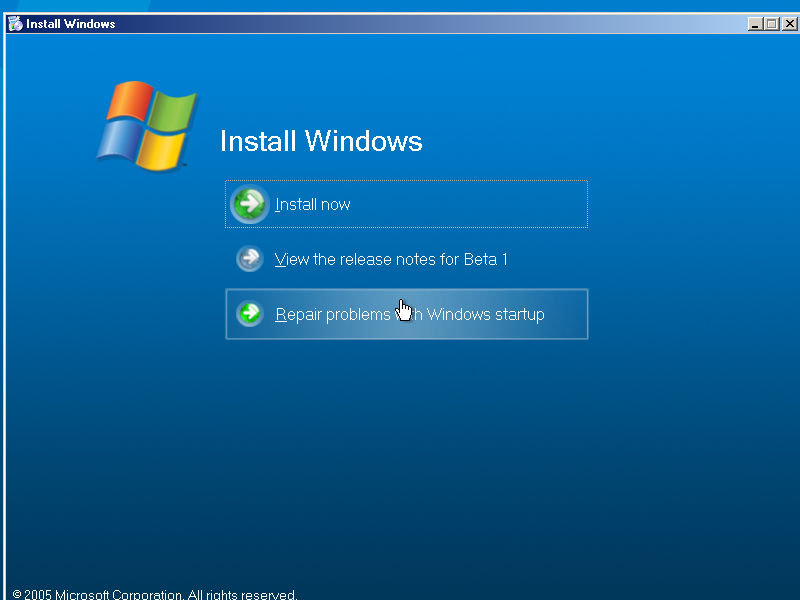Image resolution: width=800 pixels, height=600 pixels.
Task: Select the Install now link text
Action: tap(312, 205)
